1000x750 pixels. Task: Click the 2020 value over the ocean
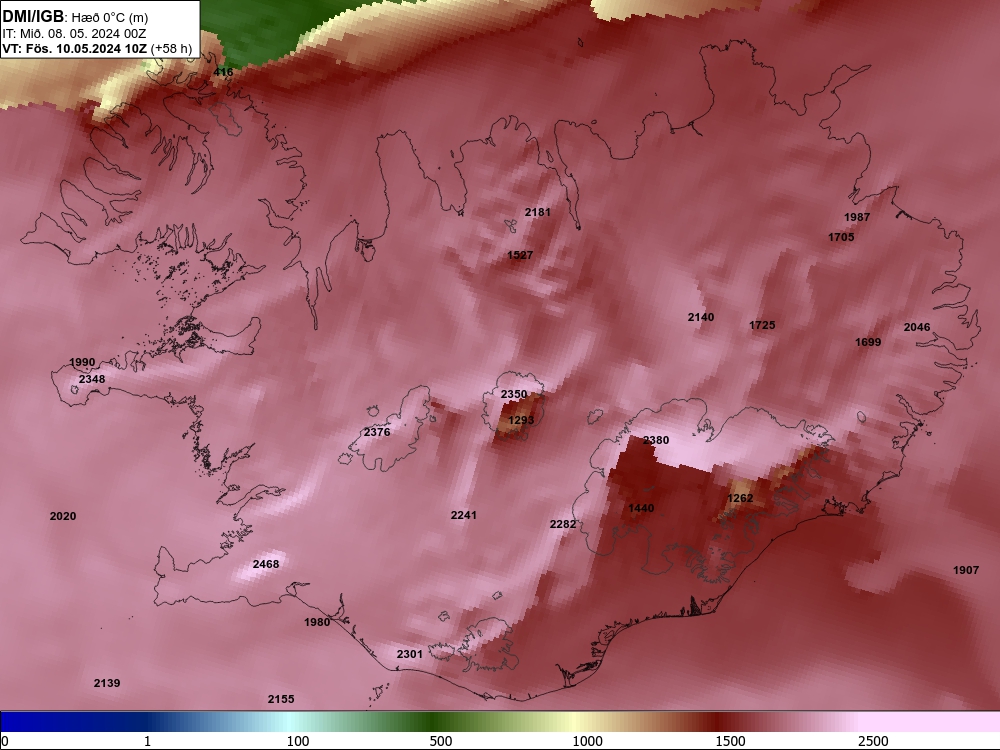pos(63,517)
